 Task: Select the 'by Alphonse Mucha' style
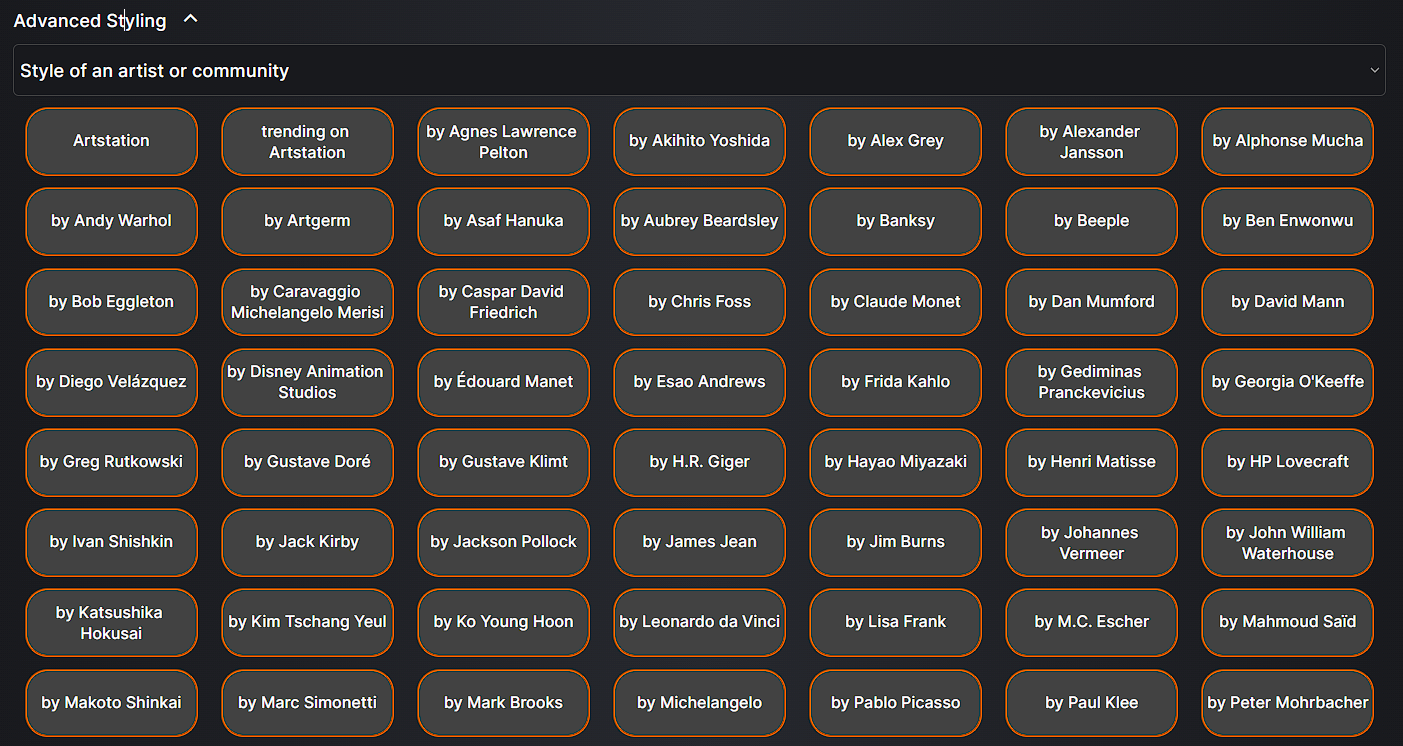[x=1287, y=141]
